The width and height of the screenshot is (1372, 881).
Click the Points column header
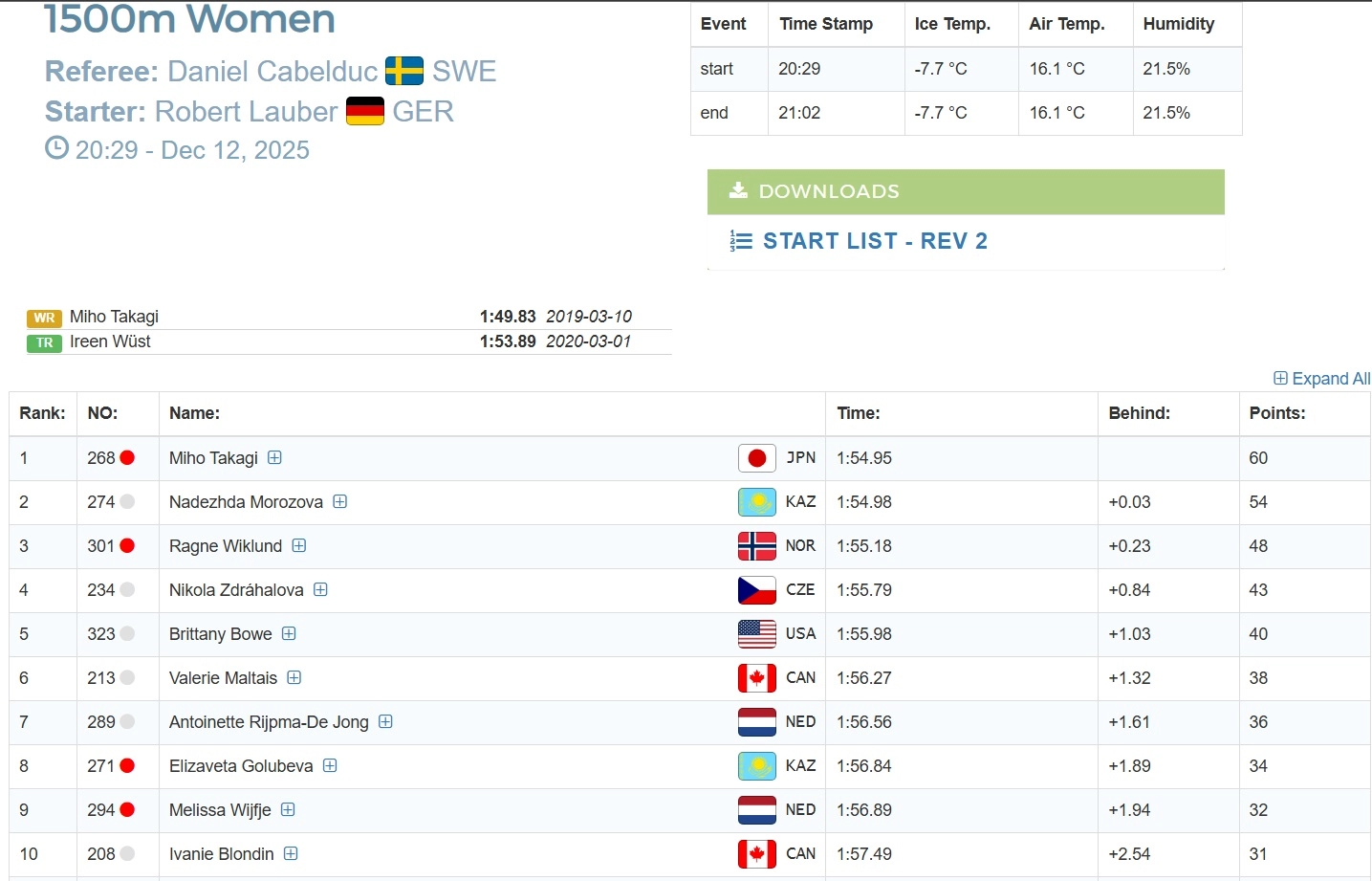click(1276, 413)
